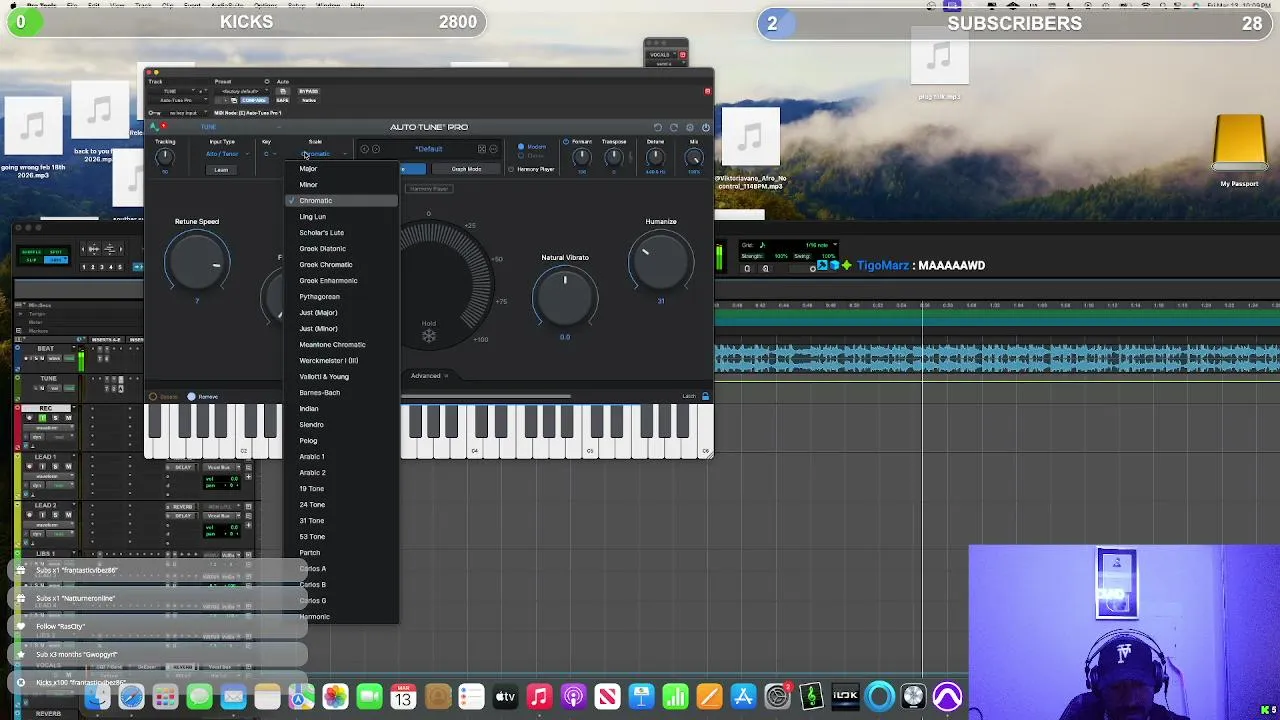1280x720 pixels.
Task: Open Vocal Bus send on LEAD 1
Action: pos(217,467)
